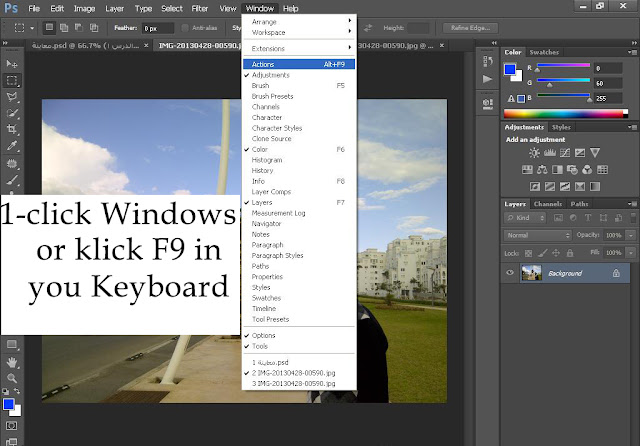Open the Actions play icon in dock
The width and height of the screenshot is (640, 446).
pos(487,79)
